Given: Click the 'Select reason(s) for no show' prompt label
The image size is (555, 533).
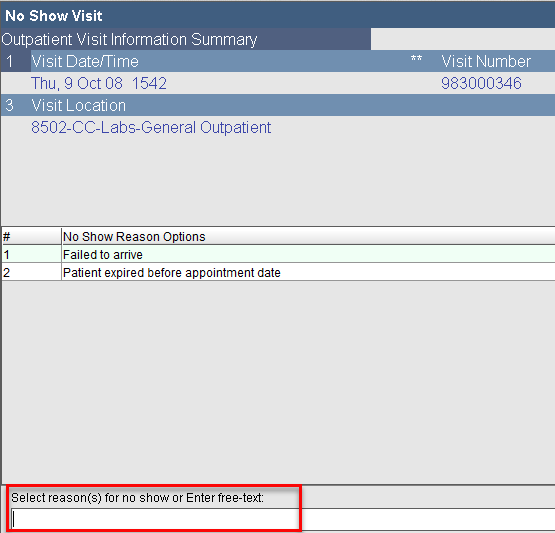Looking at the screenshot, I should 137,498.
